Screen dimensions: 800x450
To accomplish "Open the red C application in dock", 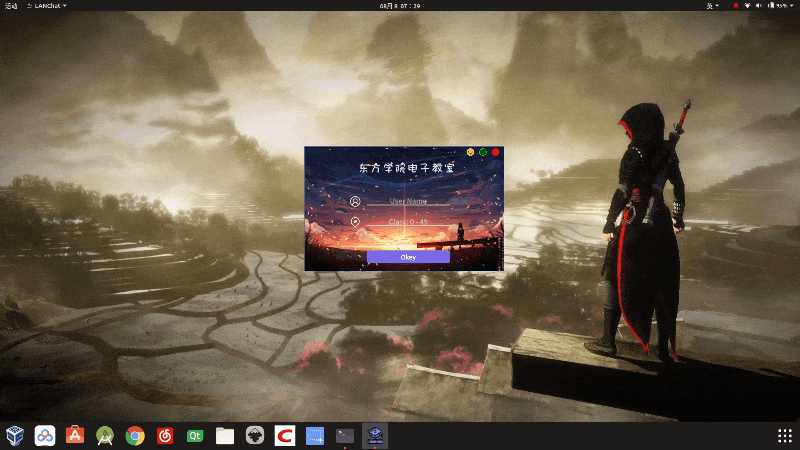I will tap(285, 436).
